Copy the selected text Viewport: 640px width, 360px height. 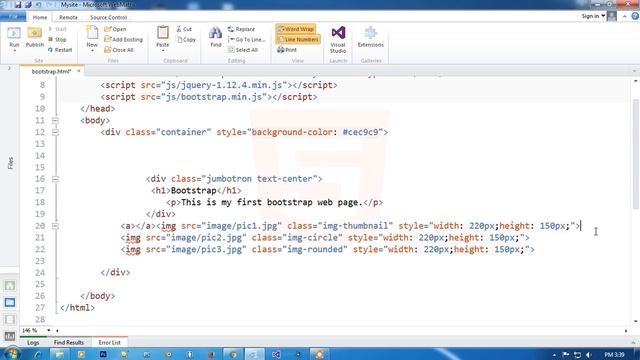[186, 40]
